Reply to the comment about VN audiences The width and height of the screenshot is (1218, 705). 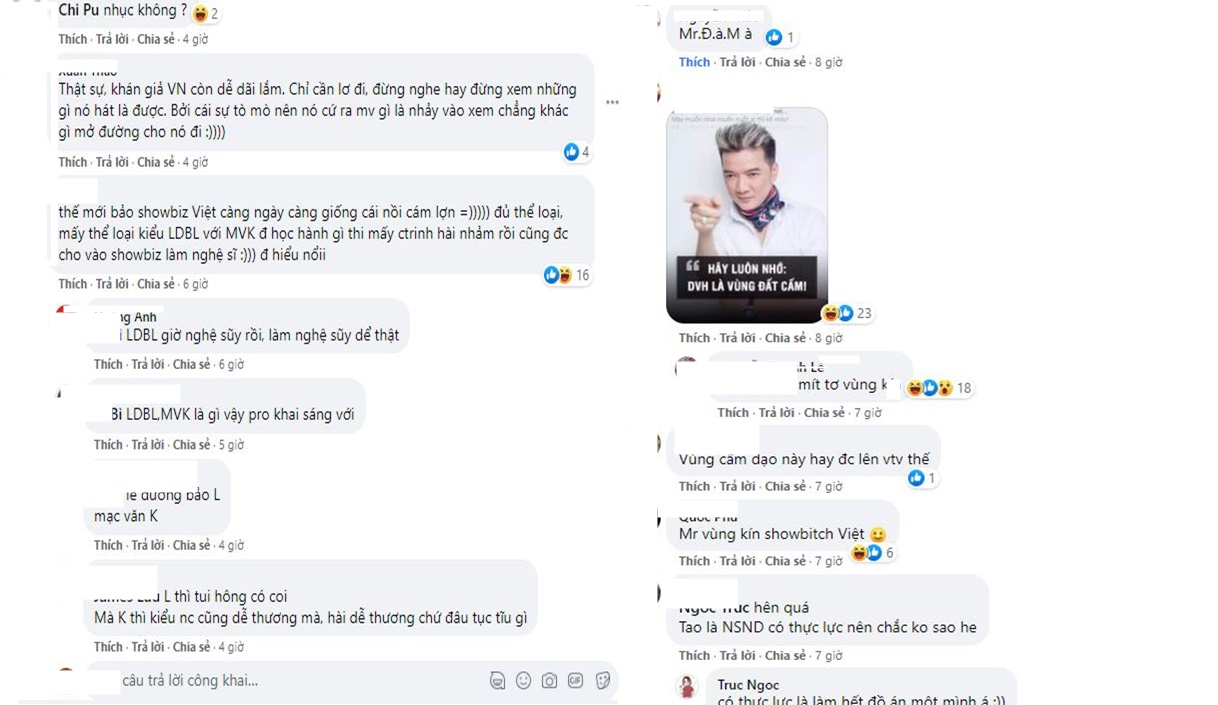click(x=112, y=162)
